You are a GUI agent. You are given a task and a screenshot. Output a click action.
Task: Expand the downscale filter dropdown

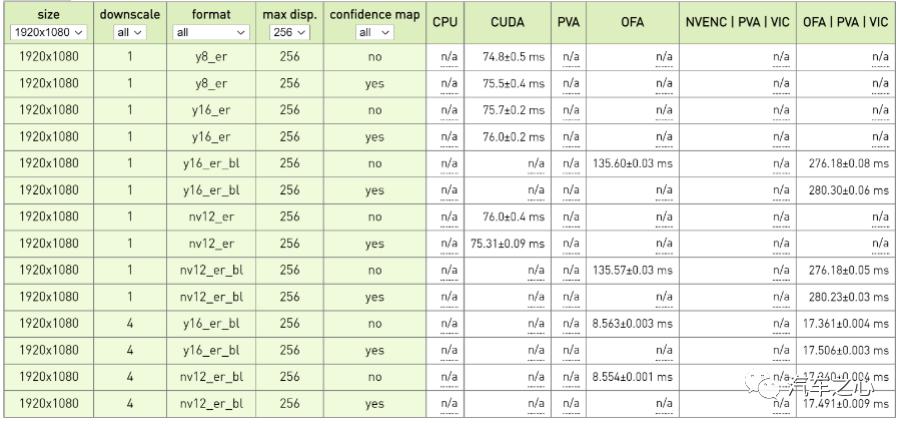(x=130, y=32)
